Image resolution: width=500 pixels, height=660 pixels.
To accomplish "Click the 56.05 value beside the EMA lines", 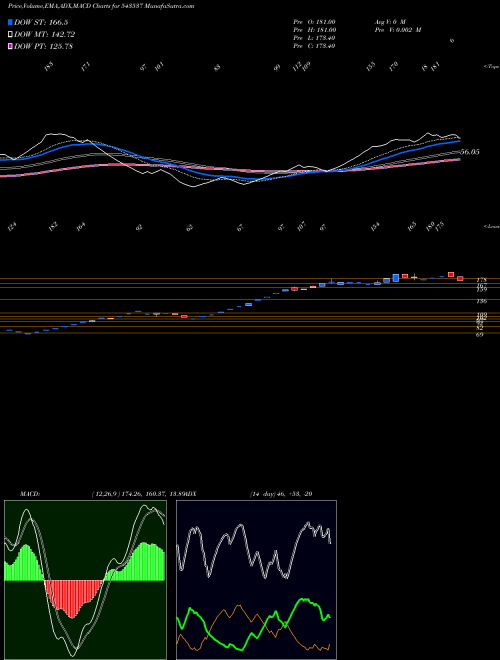I will [x=470, y=152].
